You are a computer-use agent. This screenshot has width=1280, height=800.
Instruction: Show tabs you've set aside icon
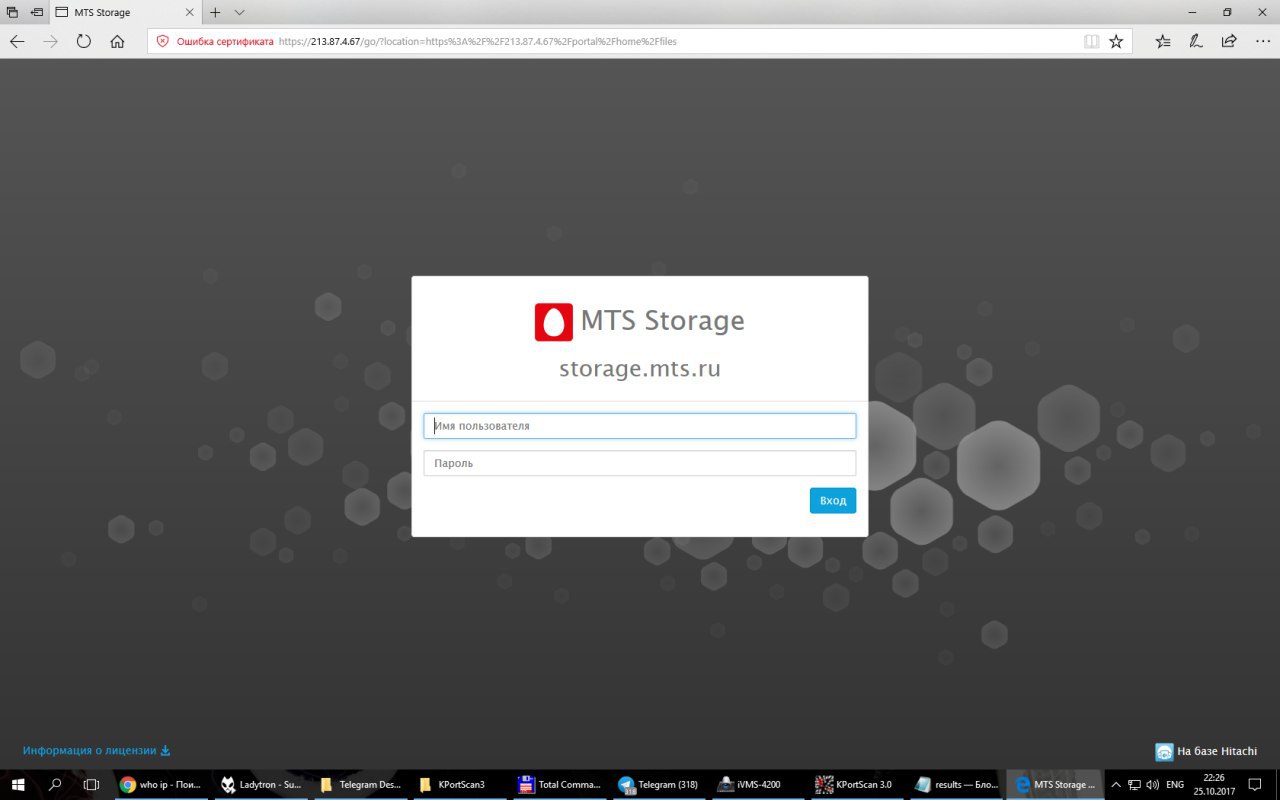coord(12,12)
